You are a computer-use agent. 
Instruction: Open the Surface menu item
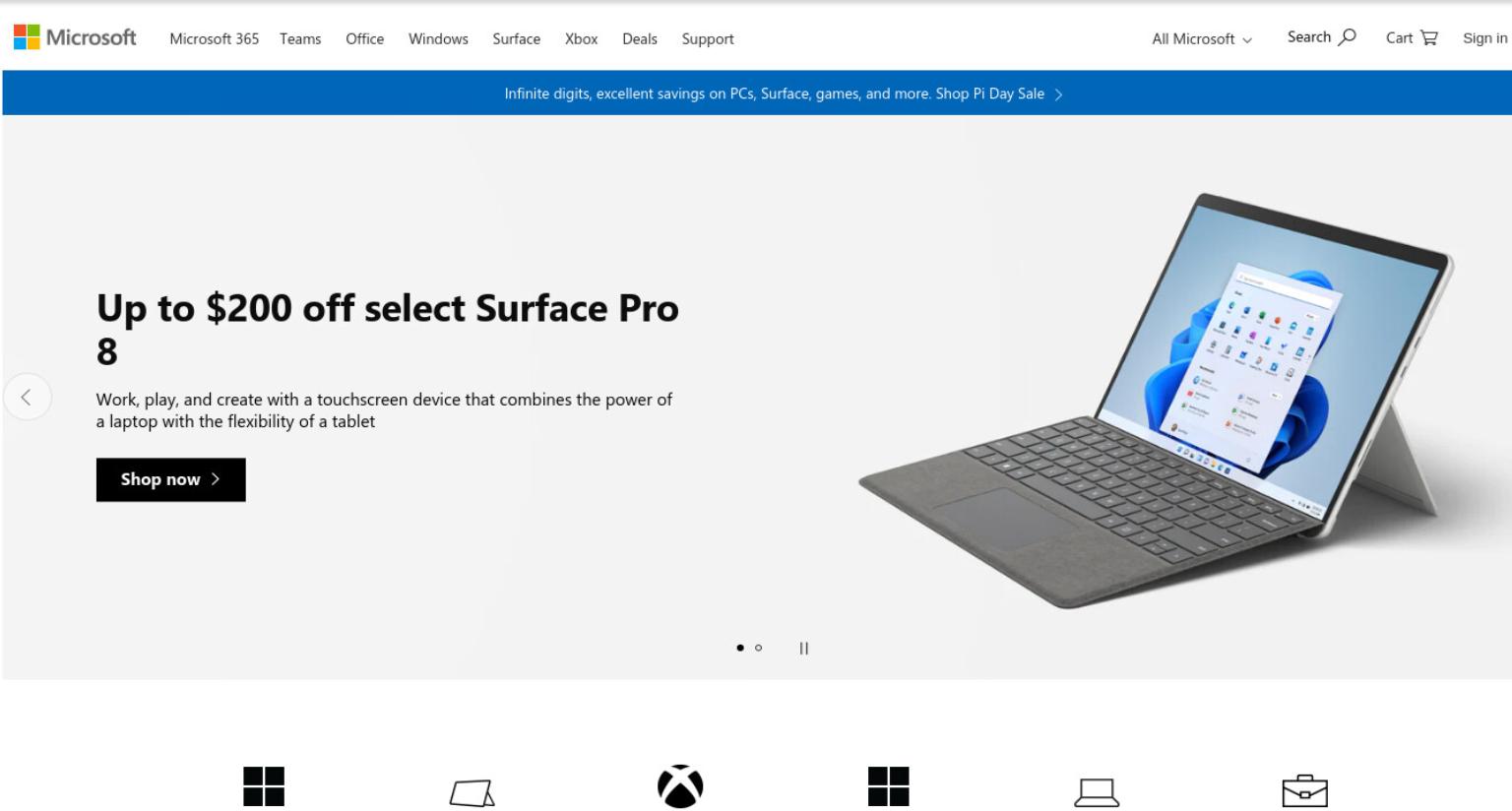coord(517,39)
